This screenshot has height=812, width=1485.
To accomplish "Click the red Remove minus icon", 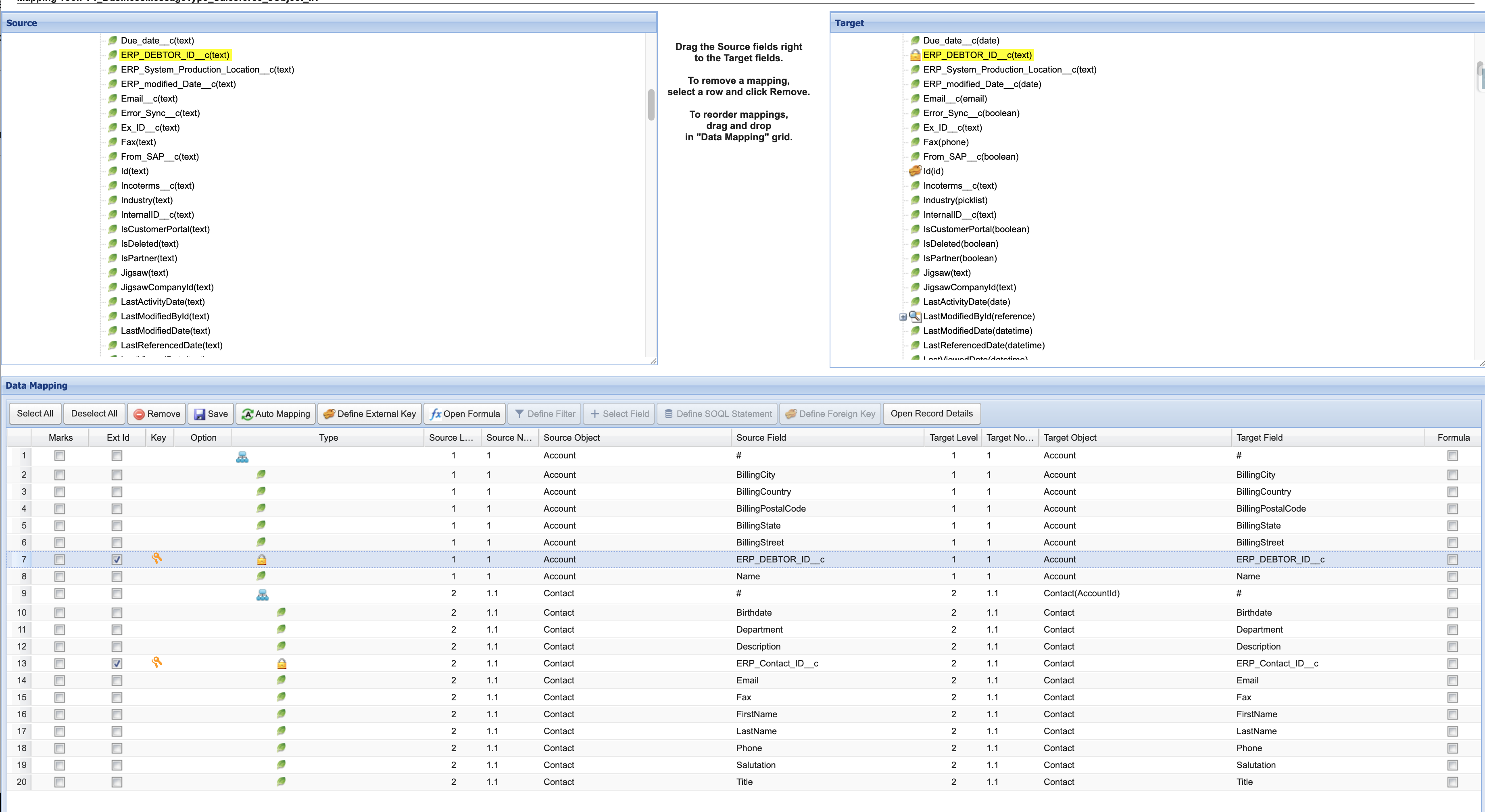I will tap(140, 414).
